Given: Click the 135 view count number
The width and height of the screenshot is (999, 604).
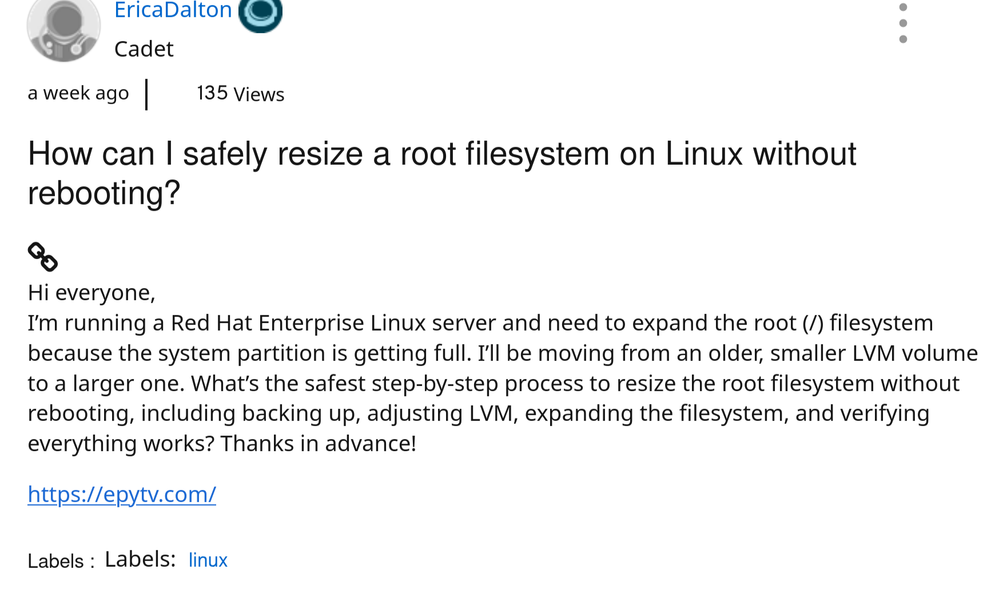Looking at the screenshot, I should click(212, 93).
